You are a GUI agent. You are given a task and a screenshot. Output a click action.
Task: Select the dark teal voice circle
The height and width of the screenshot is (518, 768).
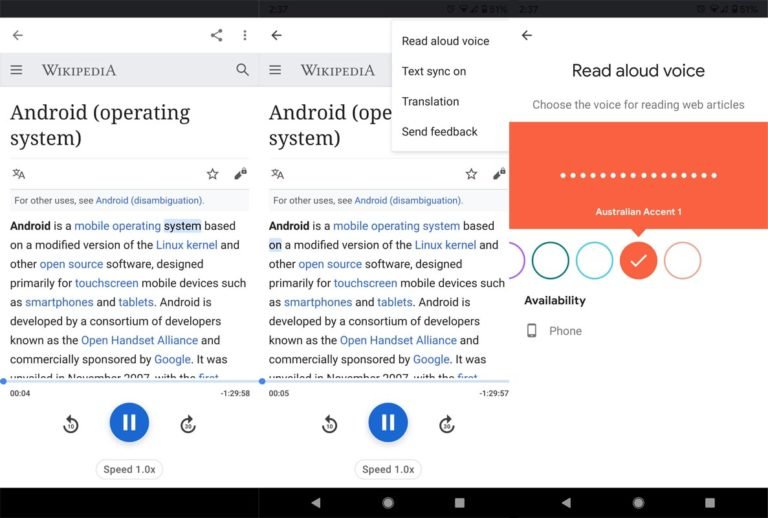550,260
